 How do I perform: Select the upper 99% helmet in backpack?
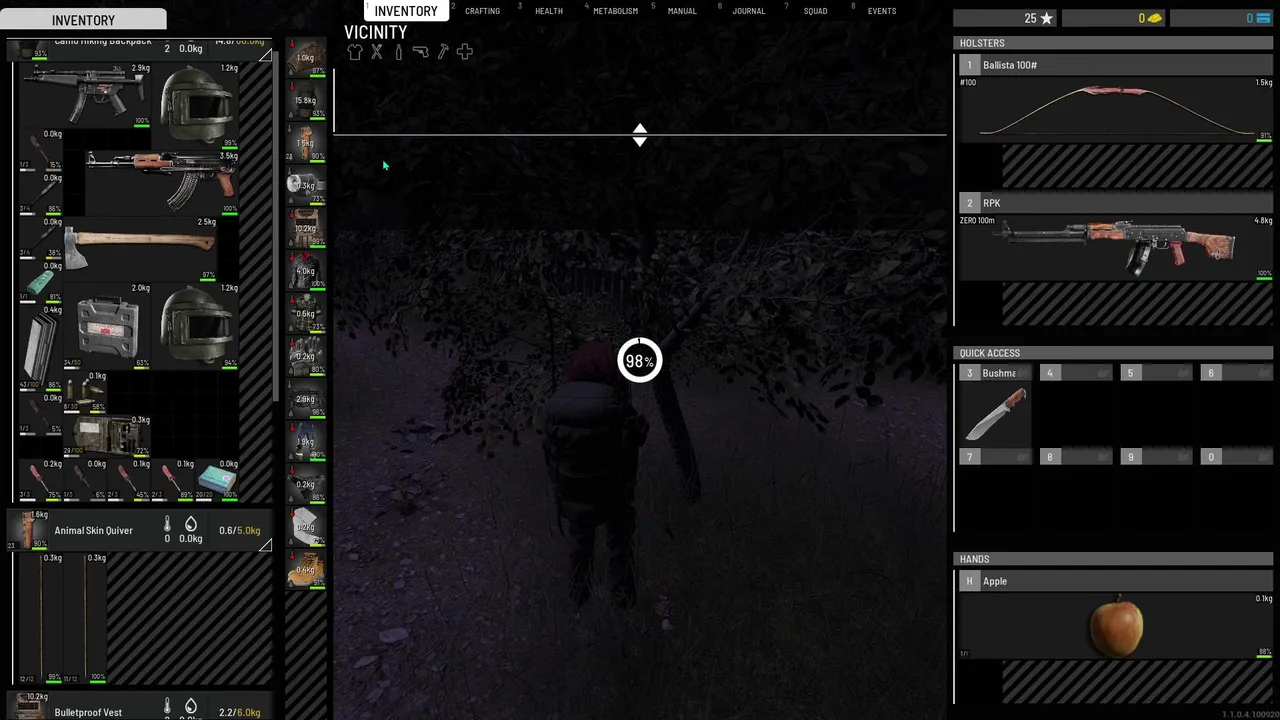pos(197,104)
